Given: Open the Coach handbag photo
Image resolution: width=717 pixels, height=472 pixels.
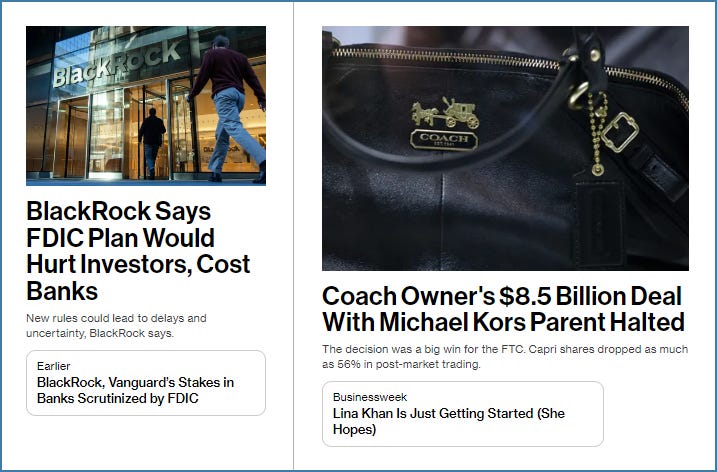Looking at the screenshot, I should 505,148.
